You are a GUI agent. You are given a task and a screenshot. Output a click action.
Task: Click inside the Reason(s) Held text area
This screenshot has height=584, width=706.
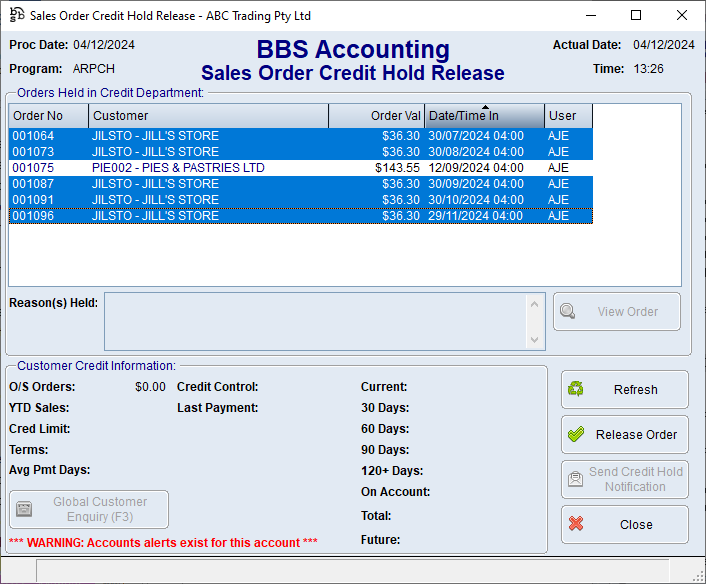click(315, 321)
